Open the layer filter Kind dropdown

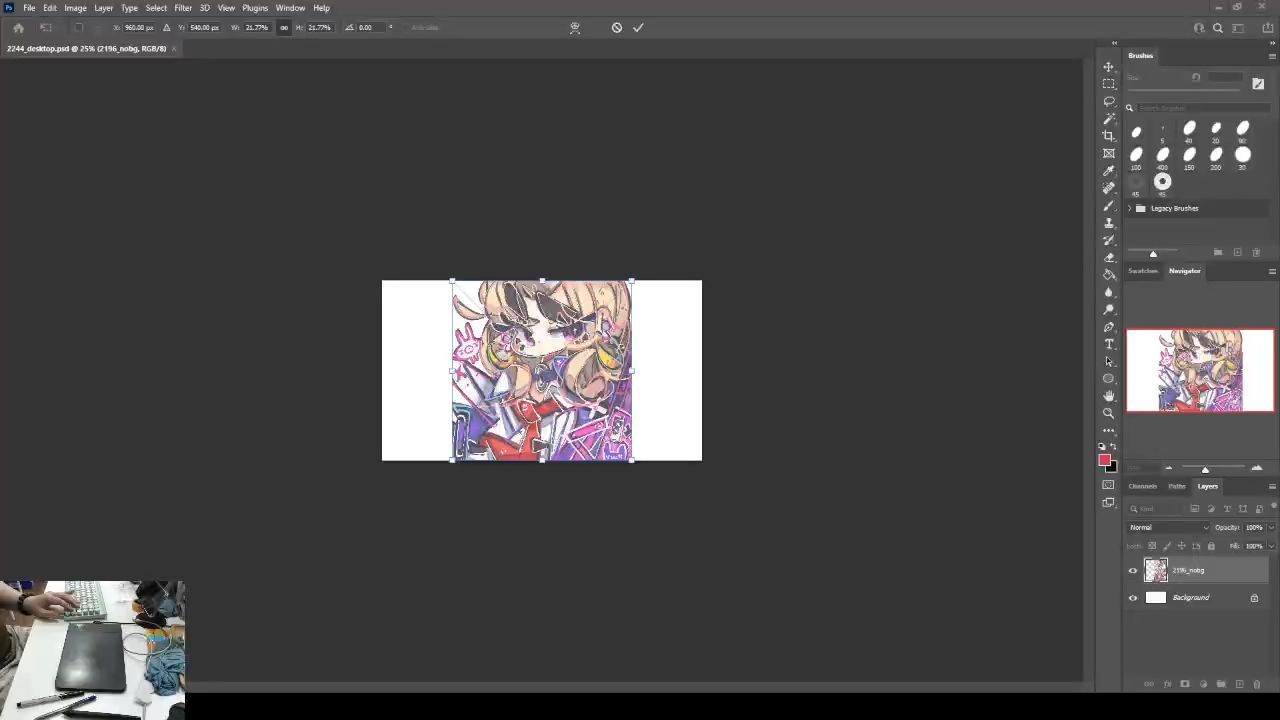[x=1155, y=508]
